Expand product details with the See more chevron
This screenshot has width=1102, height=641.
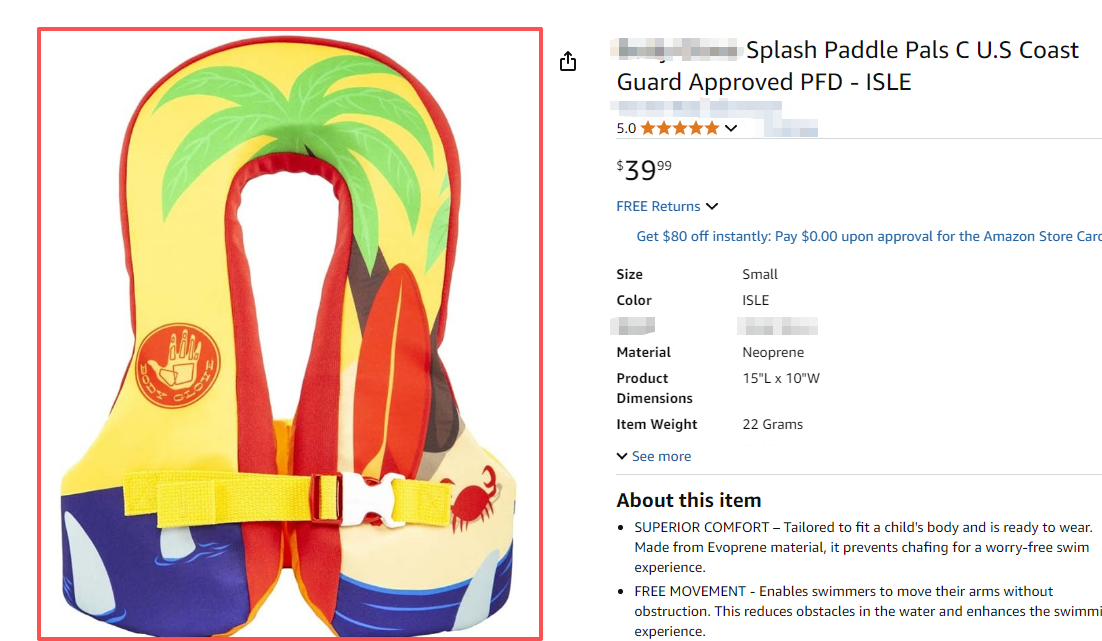[x=622, y=457]
